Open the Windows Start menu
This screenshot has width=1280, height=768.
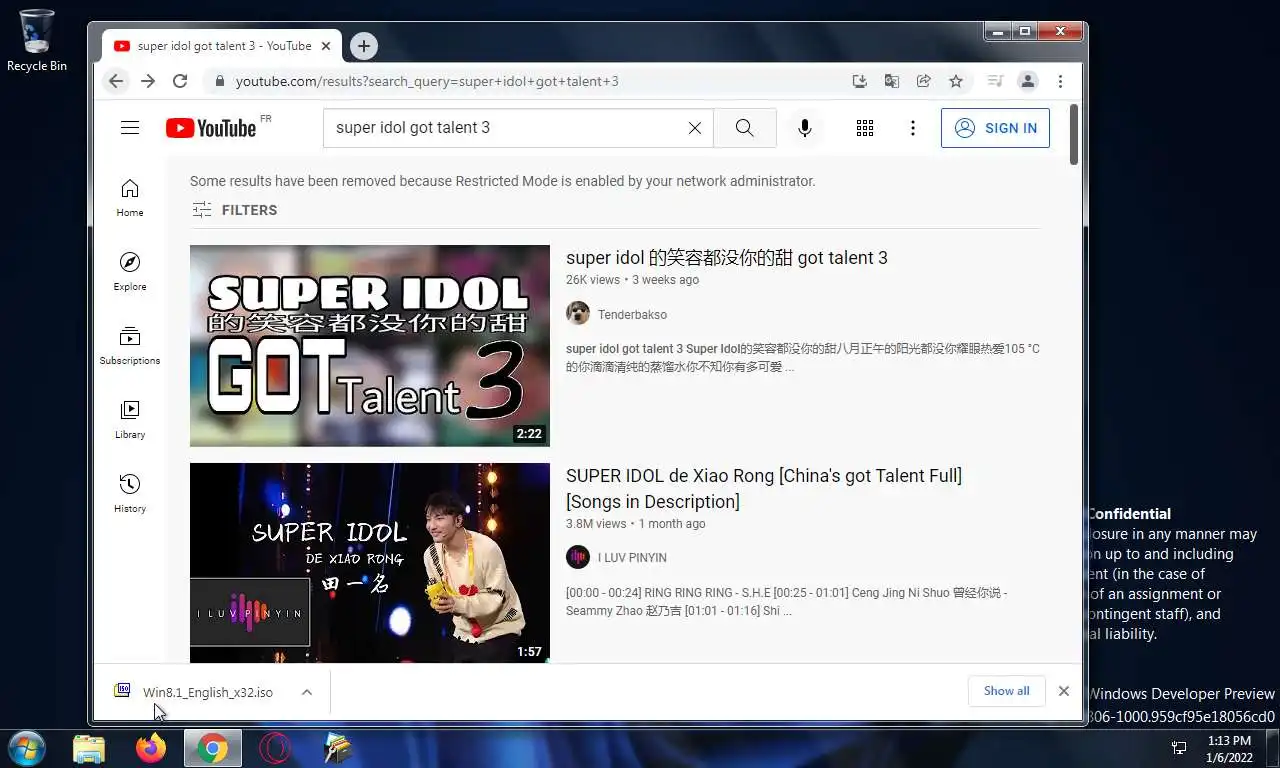27,748
